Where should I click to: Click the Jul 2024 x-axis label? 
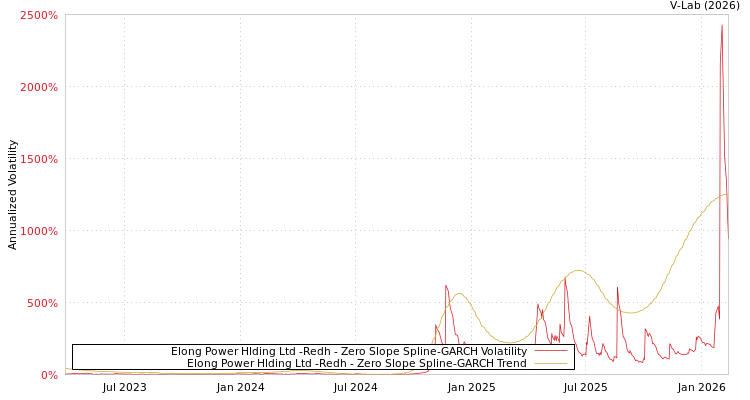(355, 388)
